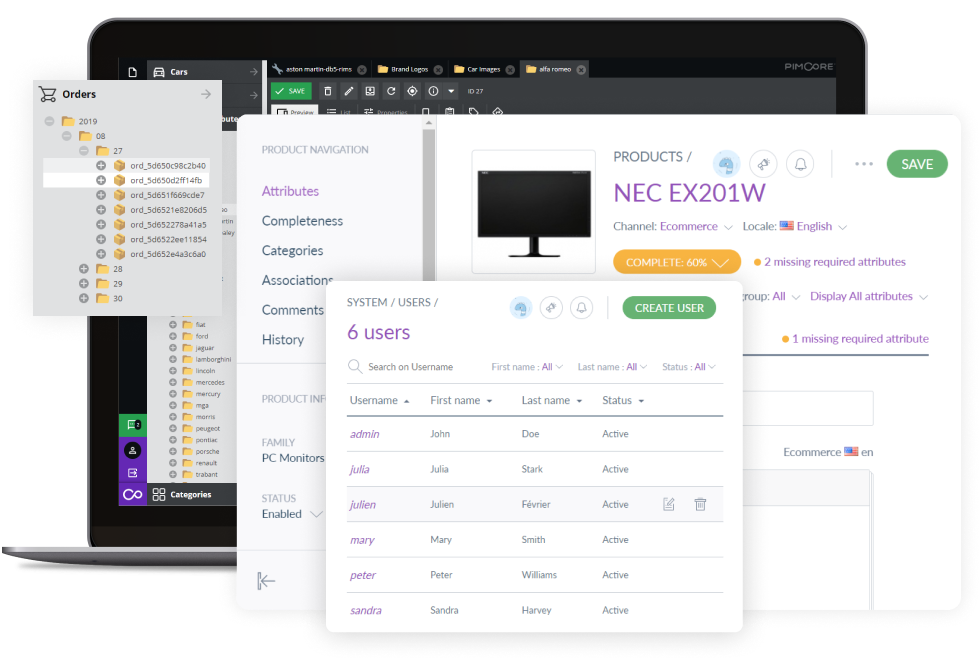The image size is (980, 660).
Task: Click the green SAVE button in Products header
Action: (x=917, y=164)
